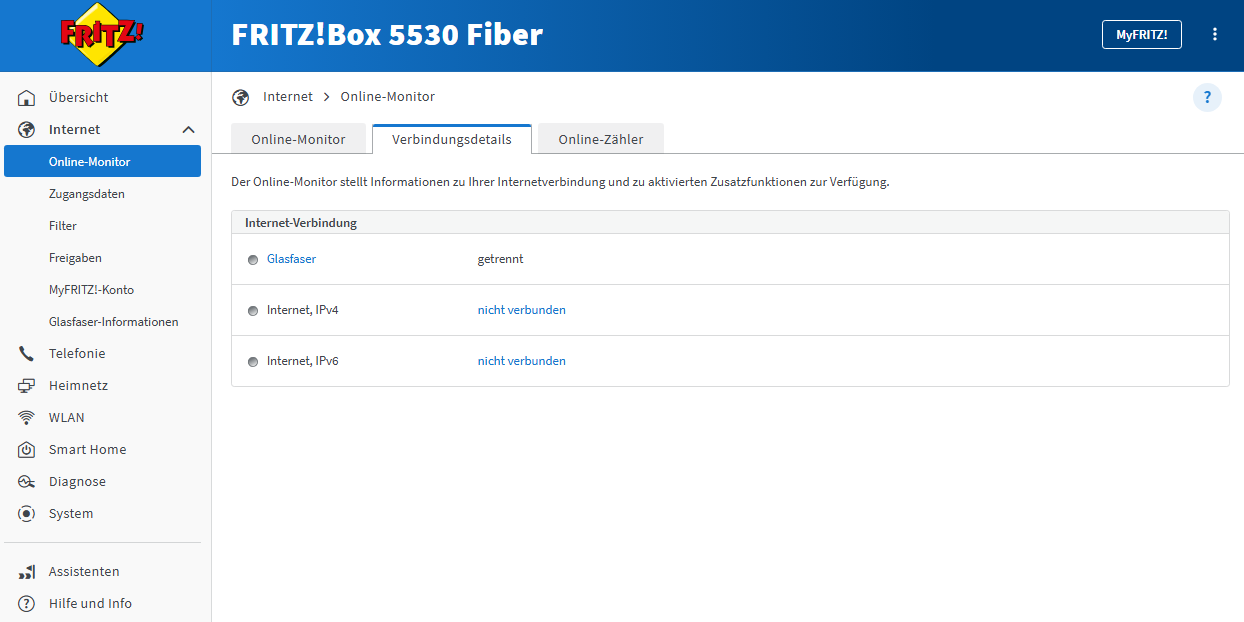The width and height of the screenshot is (1244, 622).
Task: Open the help question mark icon
Action: click(1207, 97)
